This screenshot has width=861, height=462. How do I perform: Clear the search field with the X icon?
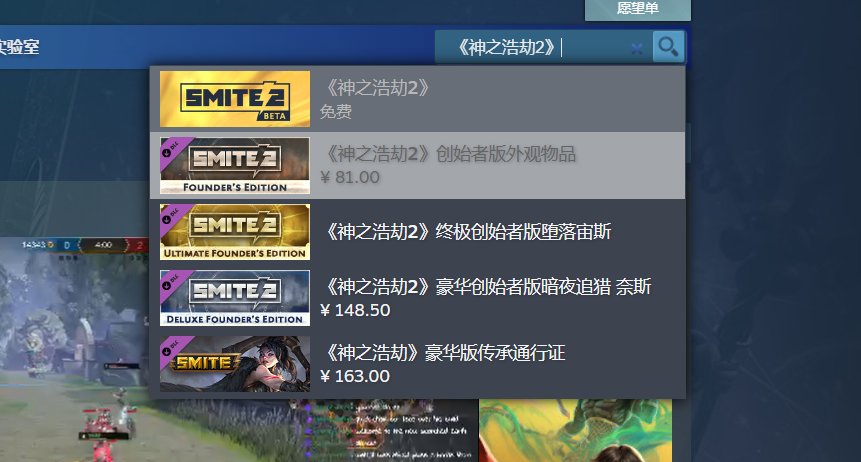click(x=637, y=49)
